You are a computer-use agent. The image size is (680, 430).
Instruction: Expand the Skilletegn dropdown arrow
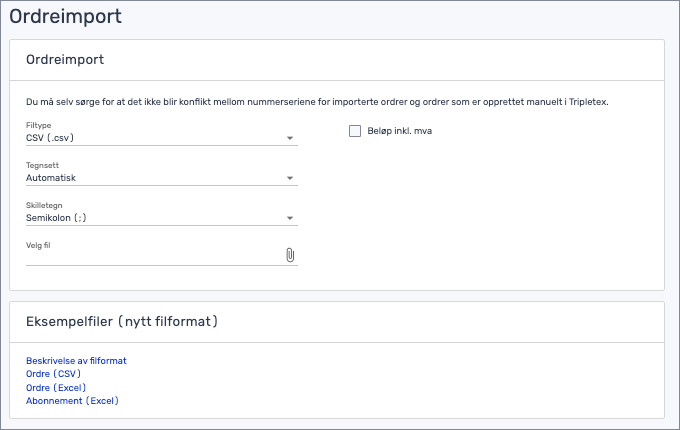290,218
